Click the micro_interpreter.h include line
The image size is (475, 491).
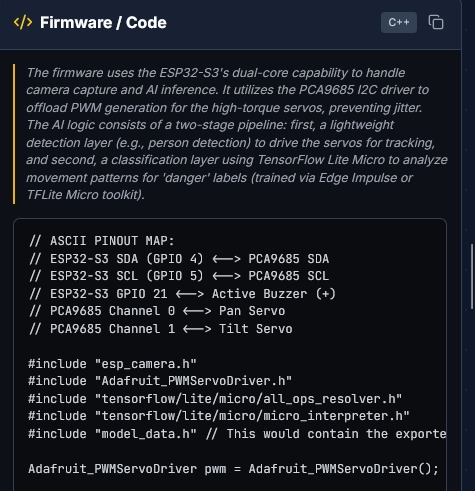click(219, 416)
